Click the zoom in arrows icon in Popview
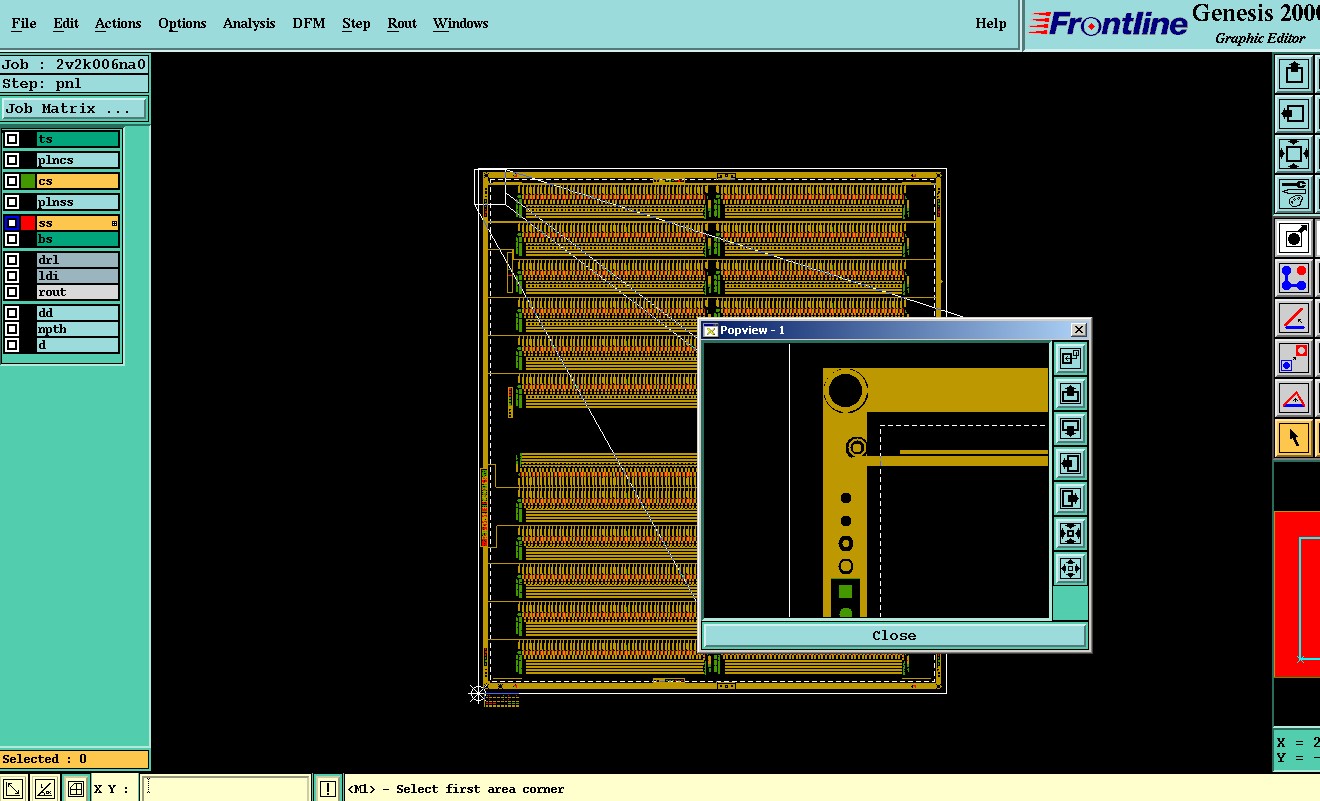This screenshot has width=1320, height=801. click(1070, 533)
